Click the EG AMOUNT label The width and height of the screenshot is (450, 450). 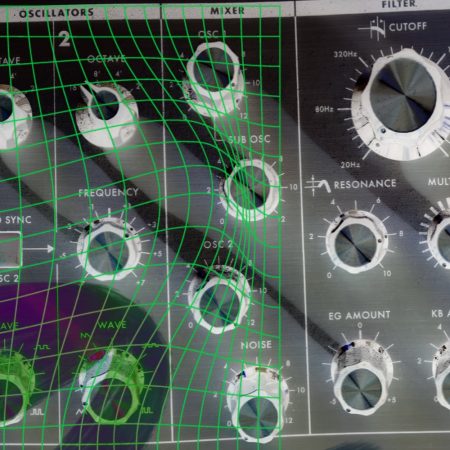click(359, 315)
